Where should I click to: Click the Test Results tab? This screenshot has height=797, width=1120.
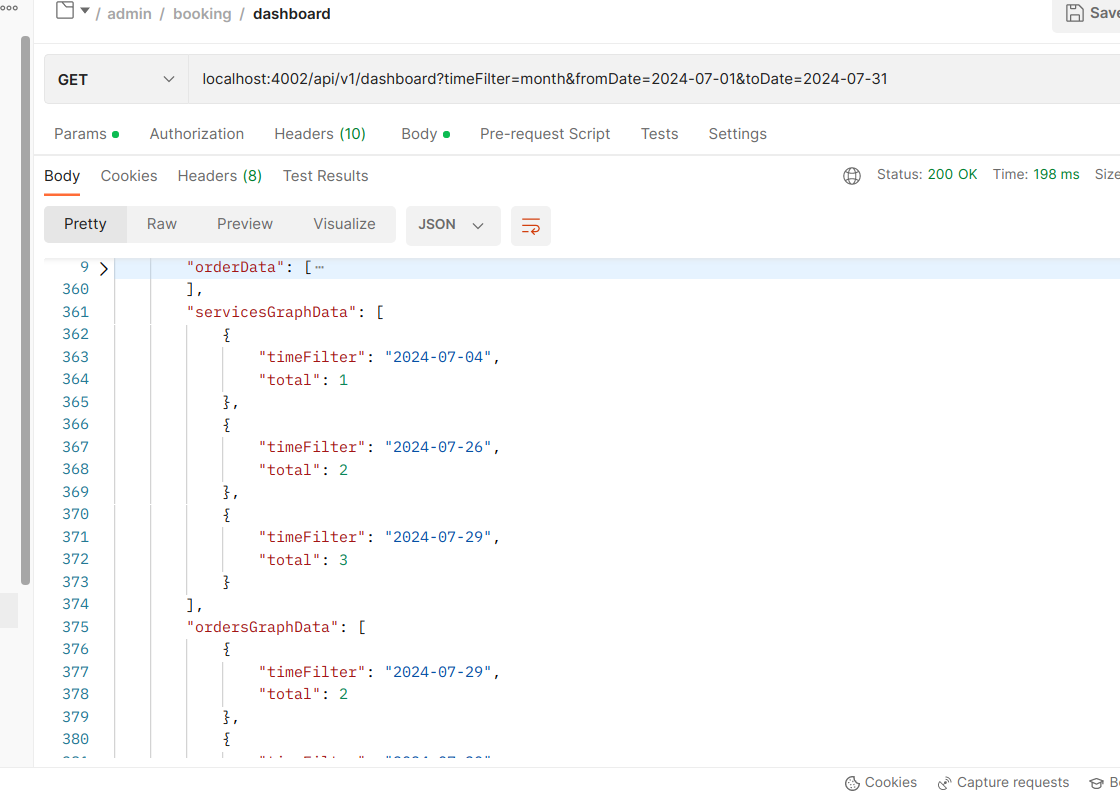(325, 176)
